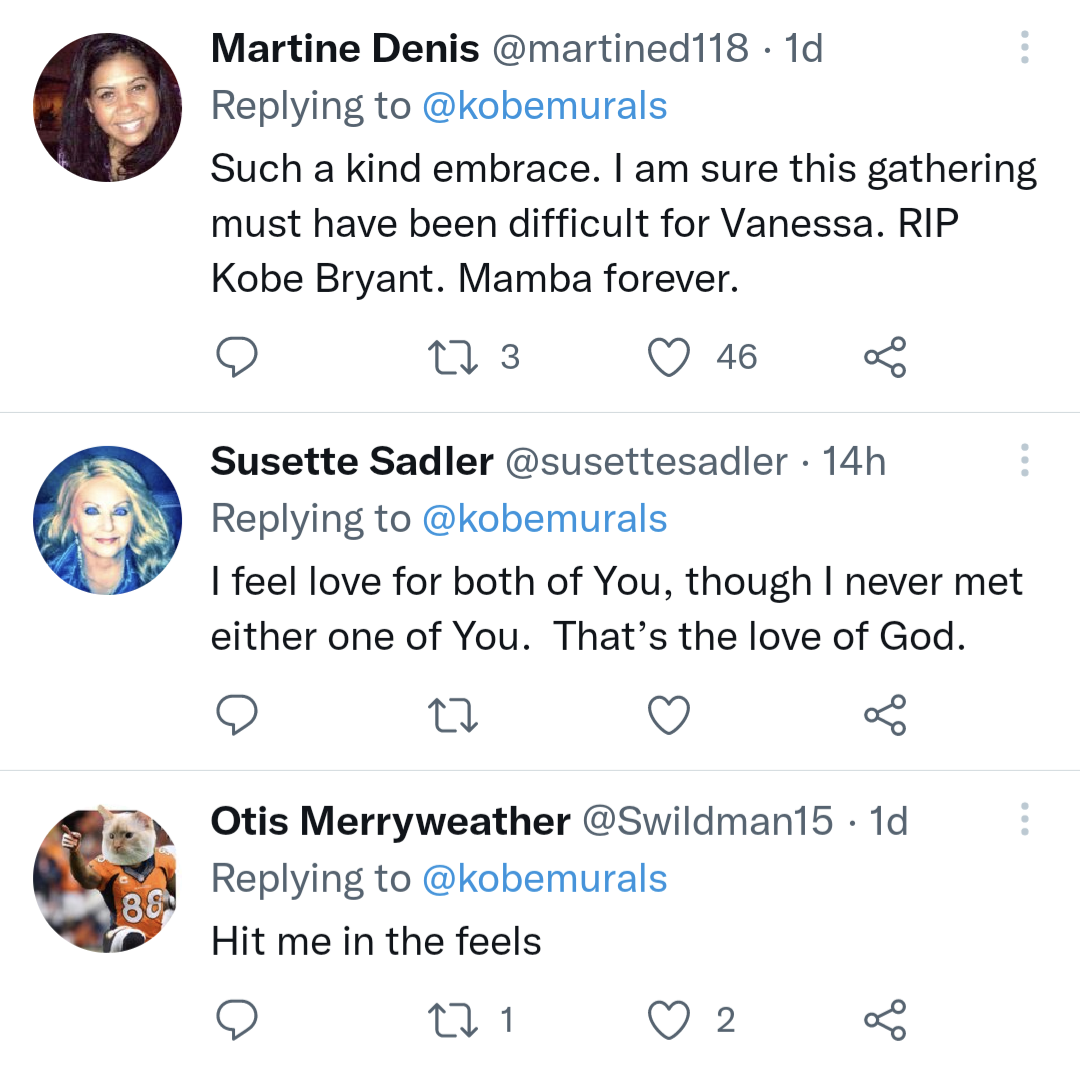Click Otis Merryweather's display name
This screenshot has height=1072, width=1080.
(390, 821)
